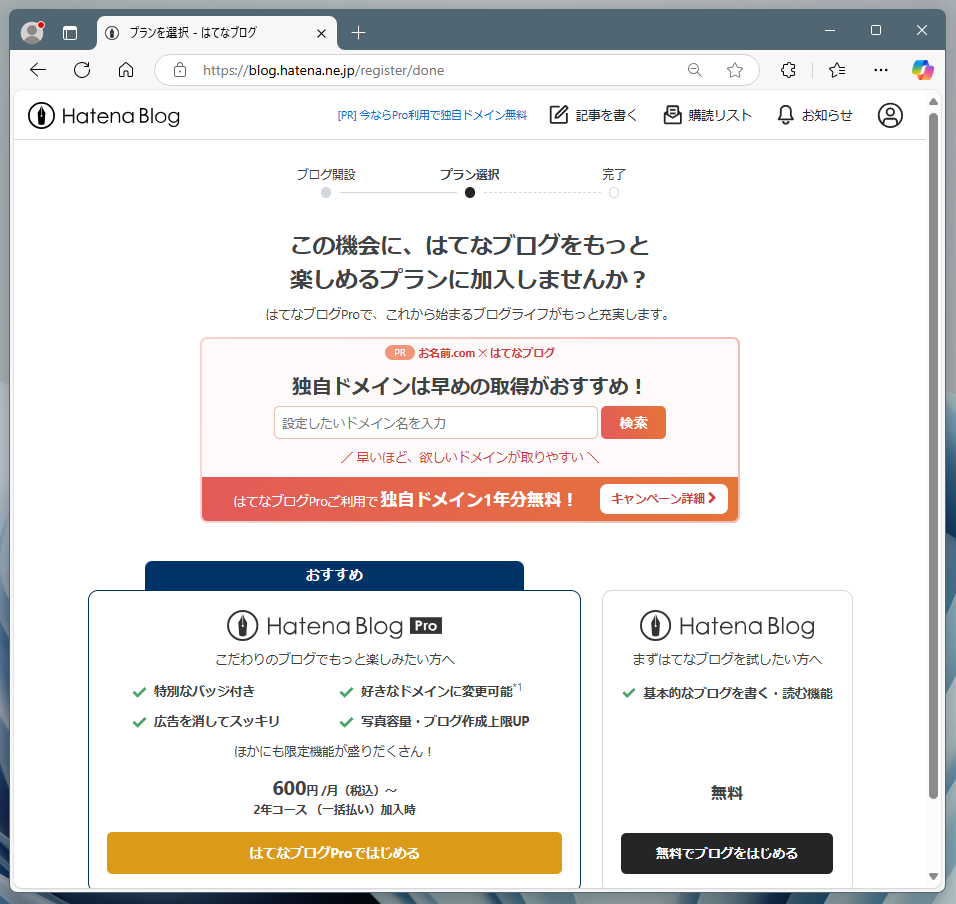This screenshot has height=904, width=956.
Task: Click the address bar URL
Action: coord(323,71)
